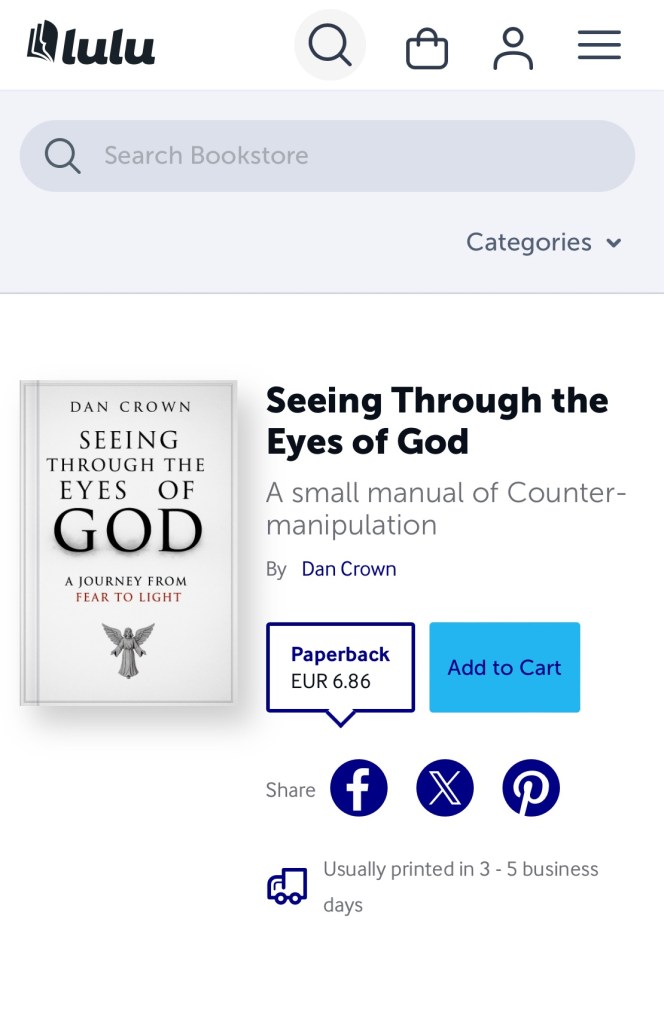Open author Dan Crown's link
Image resolution: width=664 pixels, height=1024 pixels.
(349, 569)
